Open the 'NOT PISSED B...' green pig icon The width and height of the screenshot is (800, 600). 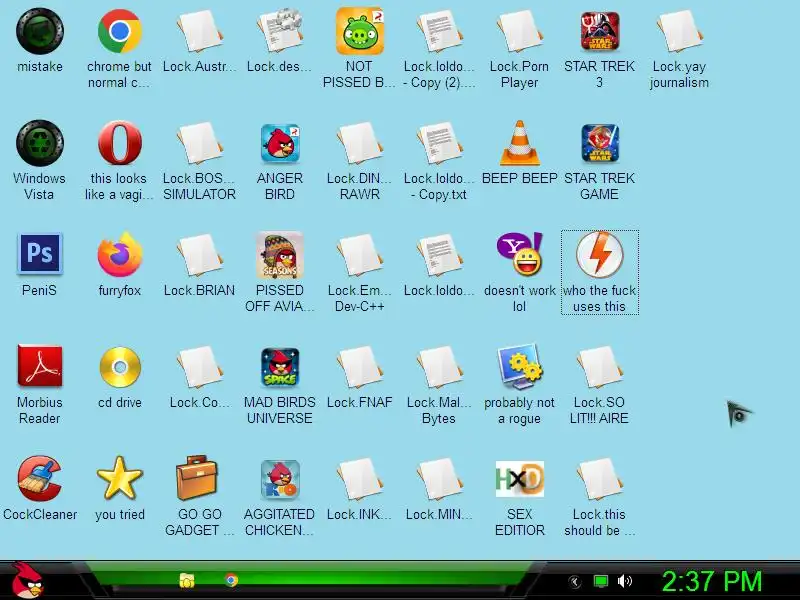coord(359,32)
